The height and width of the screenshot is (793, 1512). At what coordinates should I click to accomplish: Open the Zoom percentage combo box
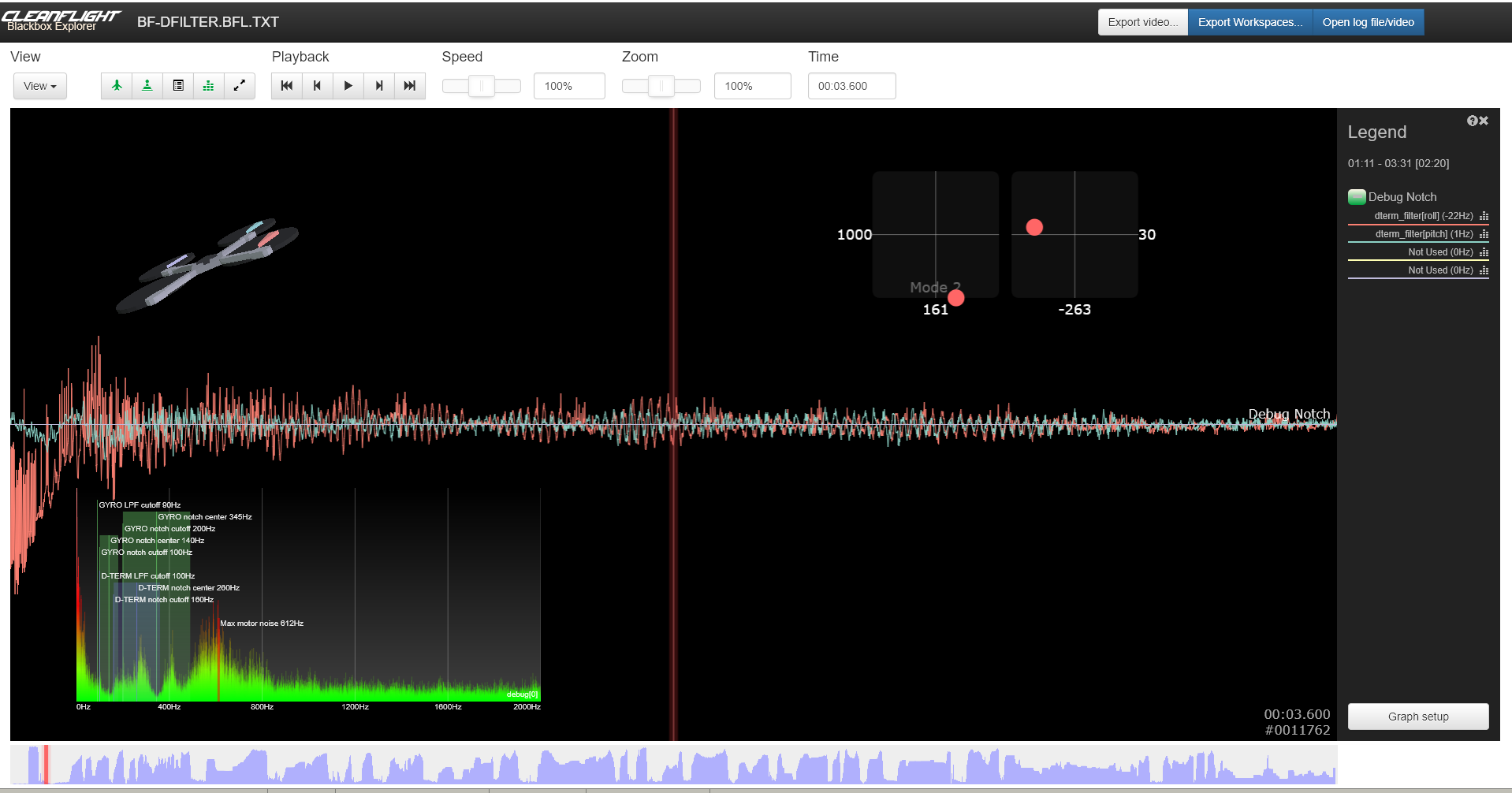pyautogui.click(x=751, y=86)
